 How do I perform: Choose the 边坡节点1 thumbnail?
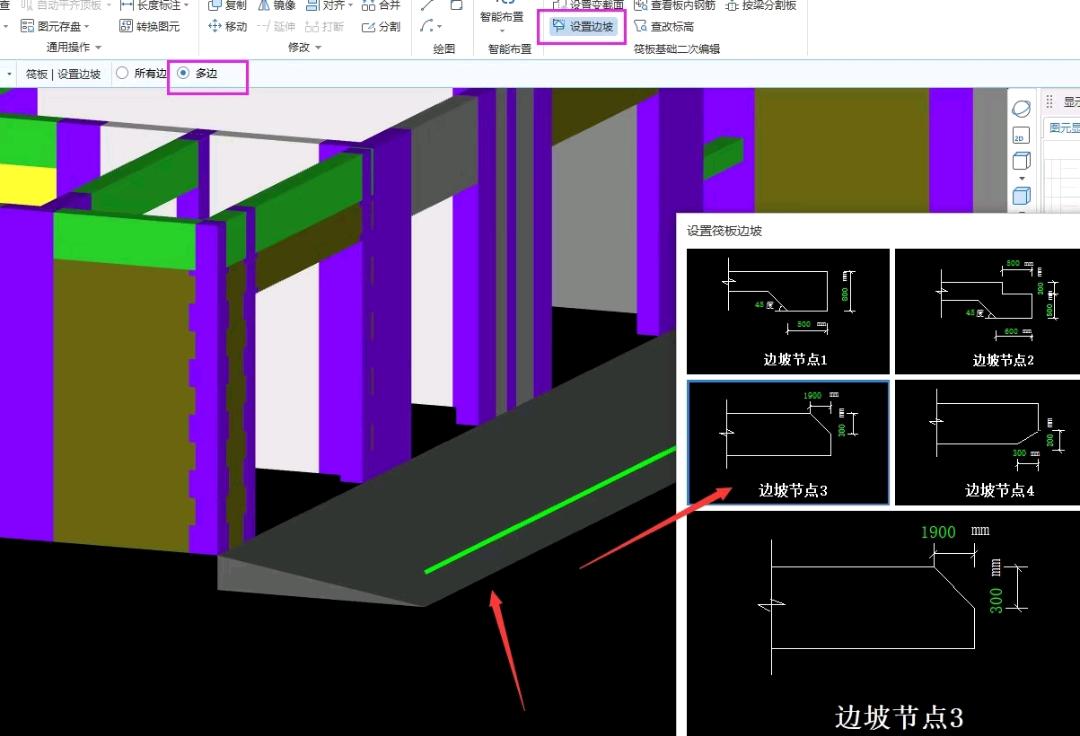pyautogui.click(x=789, y=311)
